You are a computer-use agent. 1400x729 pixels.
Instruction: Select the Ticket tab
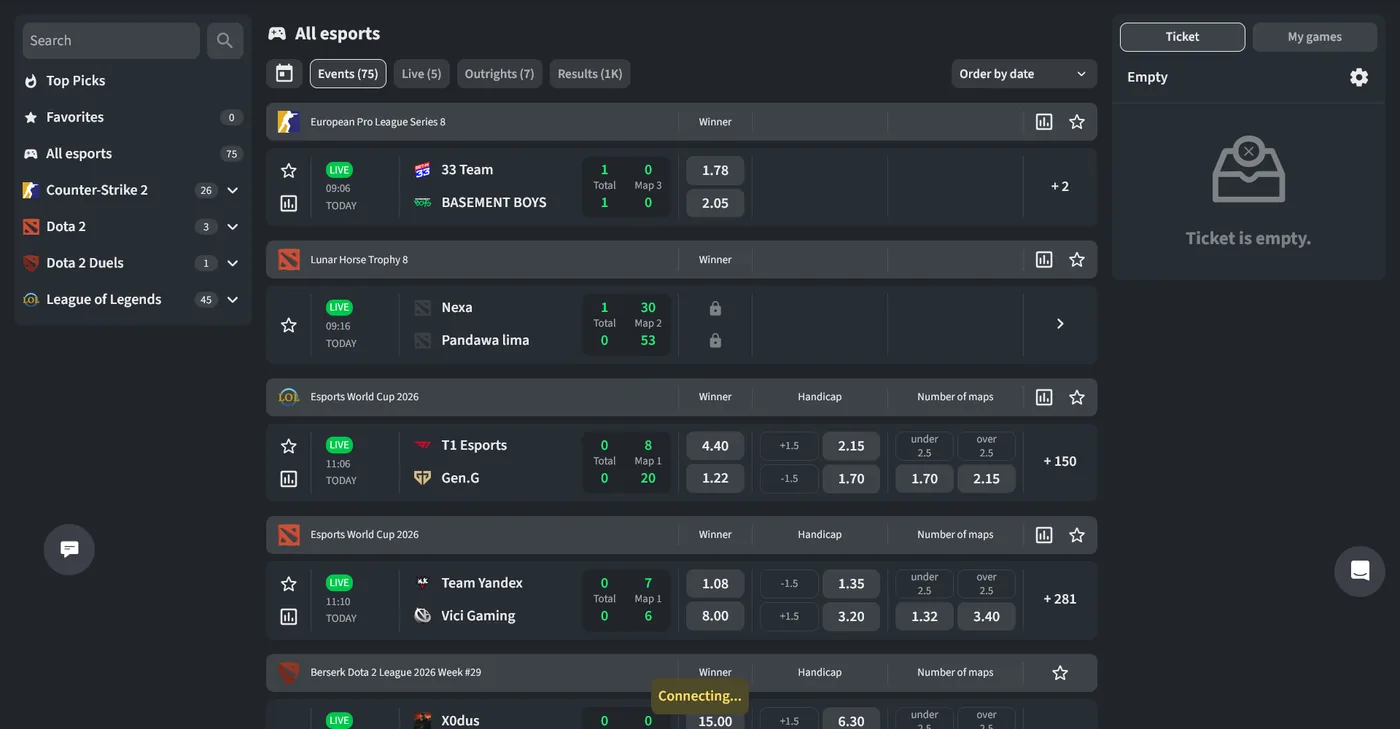click(x=1182, y=37)
